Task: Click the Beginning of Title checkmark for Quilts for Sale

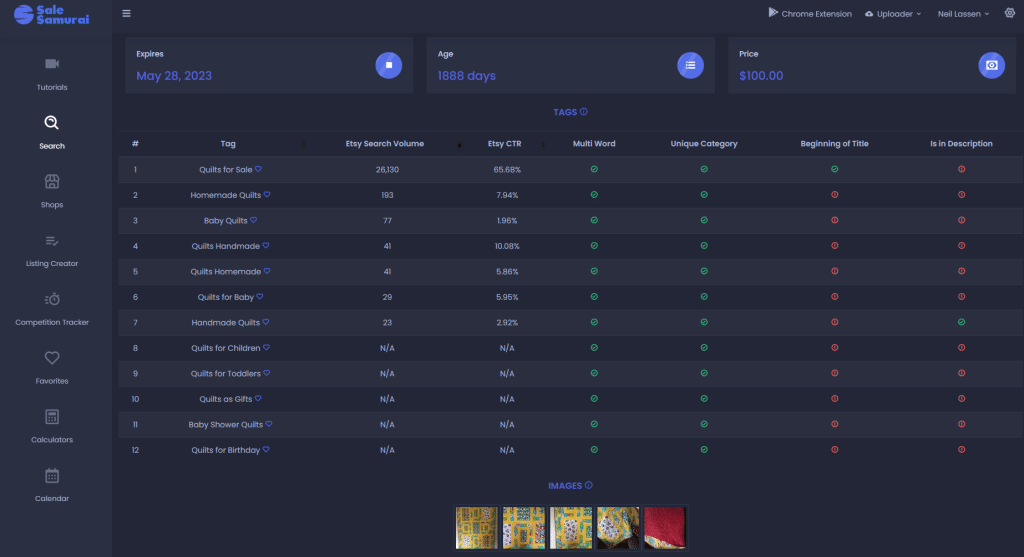Action: point(835,169)
